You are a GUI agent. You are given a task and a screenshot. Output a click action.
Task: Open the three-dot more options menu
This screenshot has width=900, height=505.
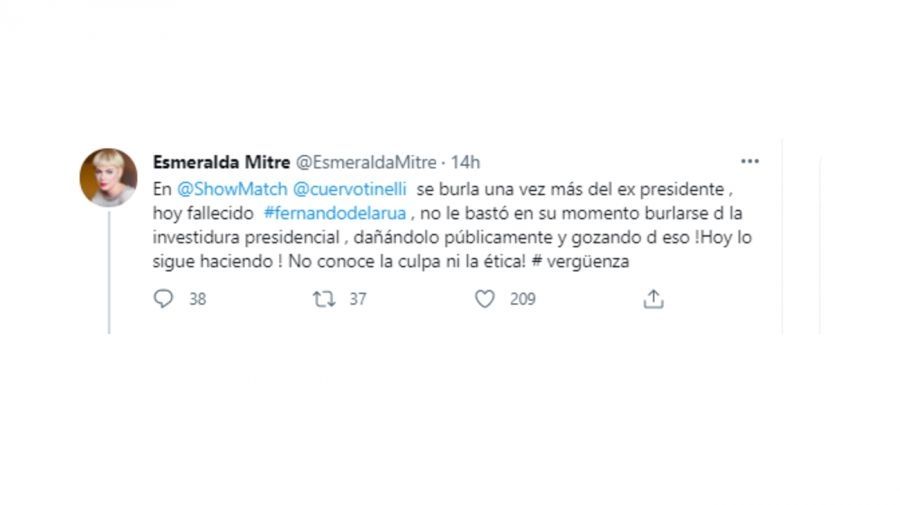pyautogui.click(x=749, y=161)
